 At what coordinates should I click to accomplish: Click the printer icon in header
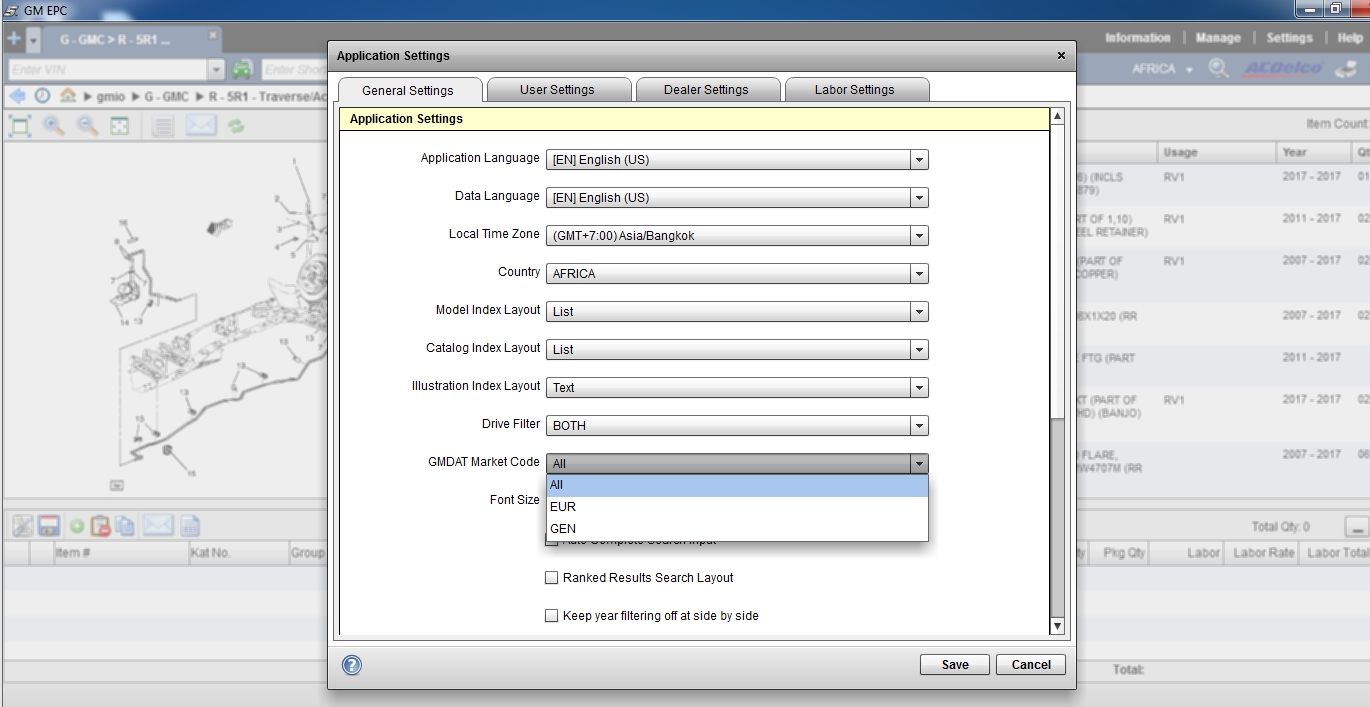[x=1349, y=68]
